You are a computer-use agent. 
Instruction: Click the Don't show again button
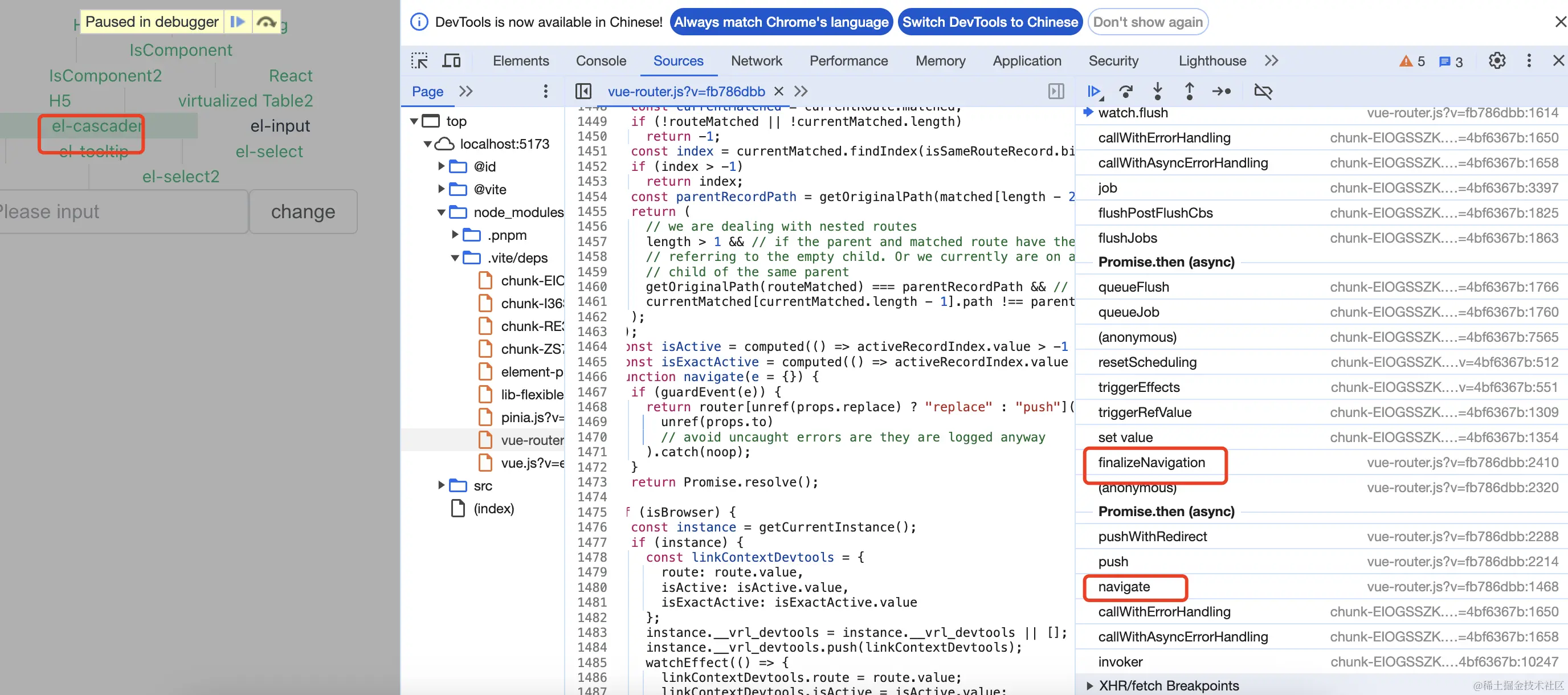pyautogui.click(x=1148, y=22)
